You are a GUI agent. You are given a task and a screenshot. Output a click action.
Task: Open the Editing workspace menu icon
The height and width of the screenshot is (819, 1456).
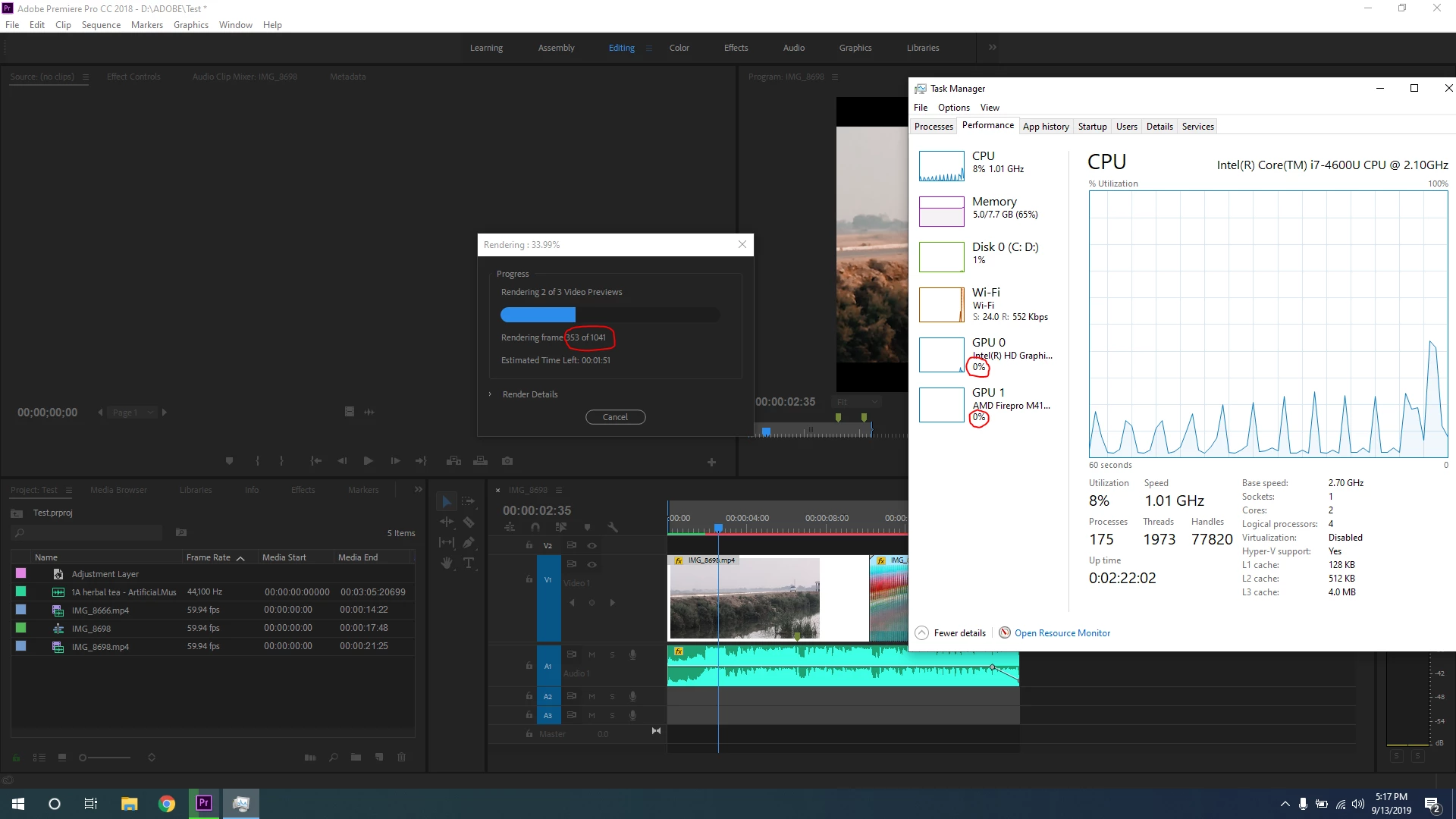[x=649, y=48]
